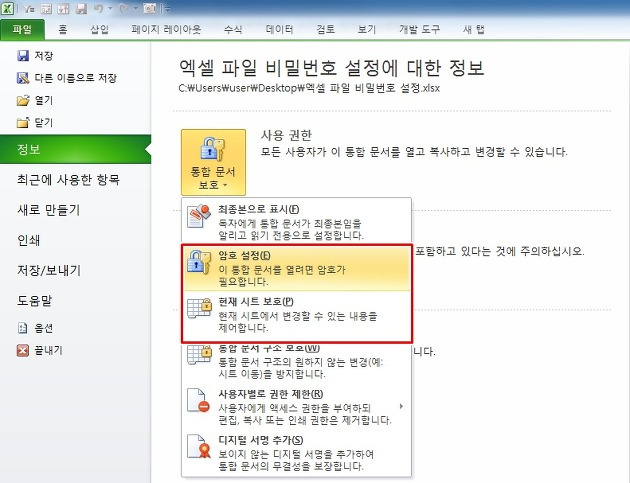Go to Recent (최근에 사용한 항목) section
630x483 pixels.
[x=68, y=179]
